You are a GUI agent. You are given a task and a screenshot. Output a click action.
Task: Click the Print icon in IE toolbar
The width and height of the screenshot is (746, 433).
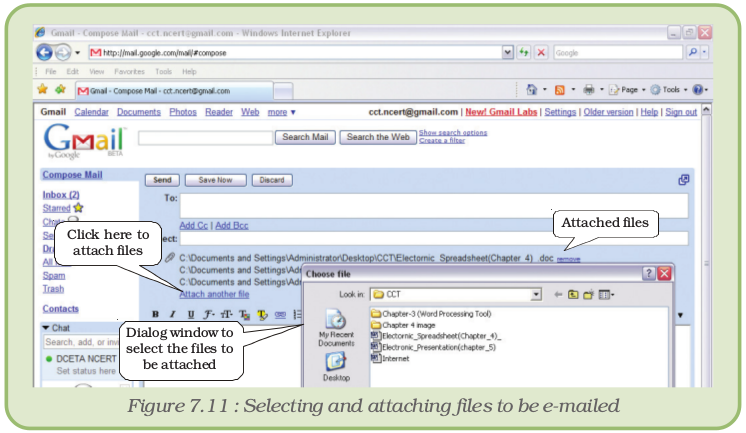(x=589, y=89)
